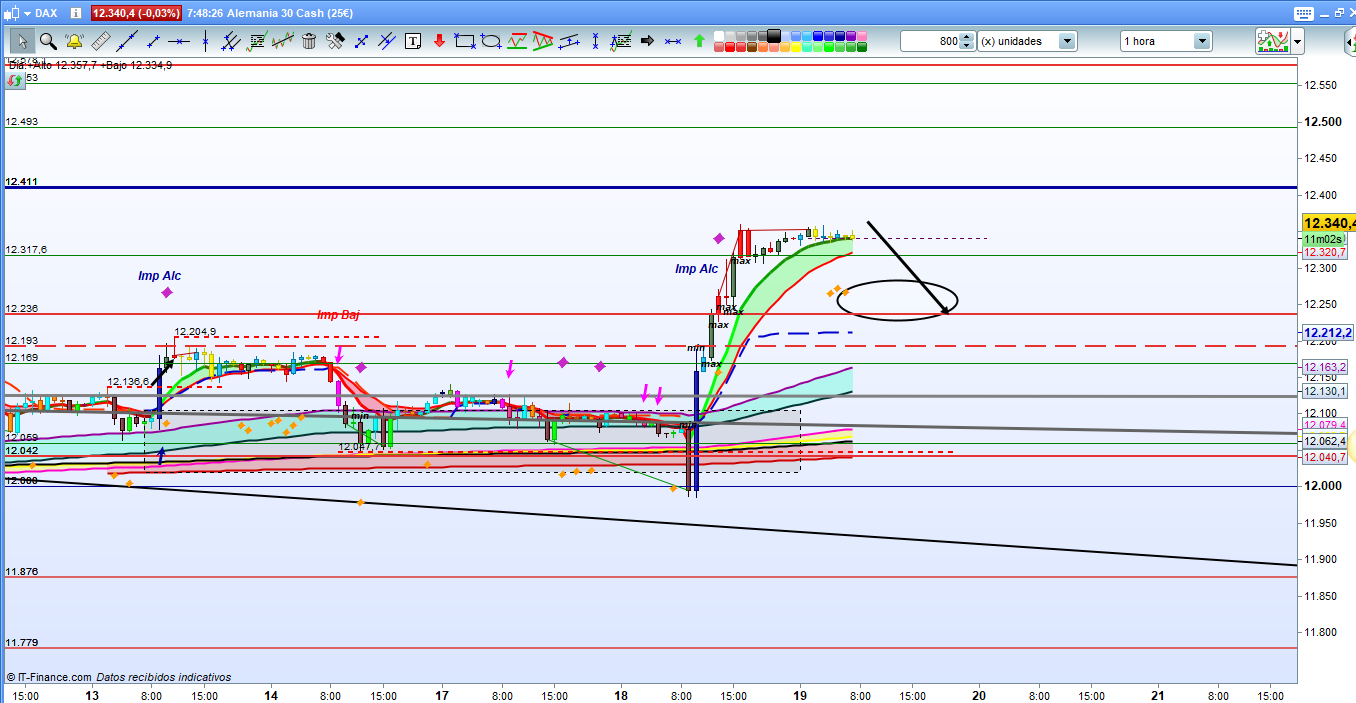The image size is (1356, 703).
Task: Click the add indicators chart button
Action: 1272,41
